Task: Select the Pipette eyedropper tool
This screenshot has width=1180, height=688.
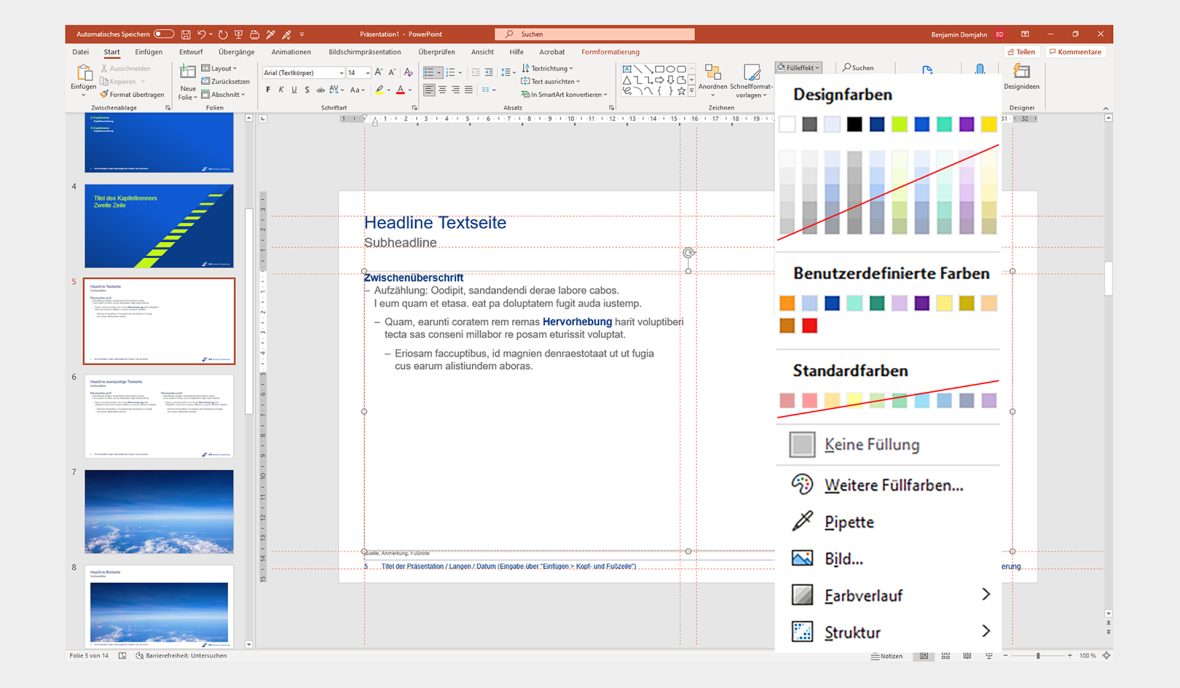Action: coord(848,522)
